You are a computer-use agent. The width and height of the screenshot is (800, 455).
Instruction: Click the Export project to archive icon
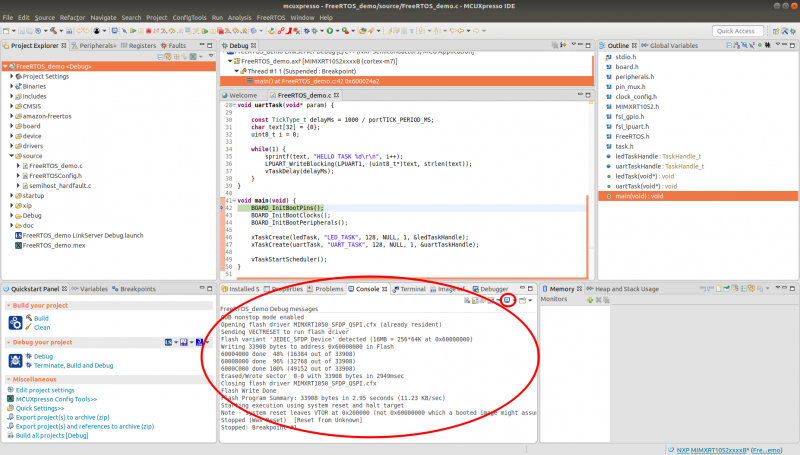[x=11, y=416]
